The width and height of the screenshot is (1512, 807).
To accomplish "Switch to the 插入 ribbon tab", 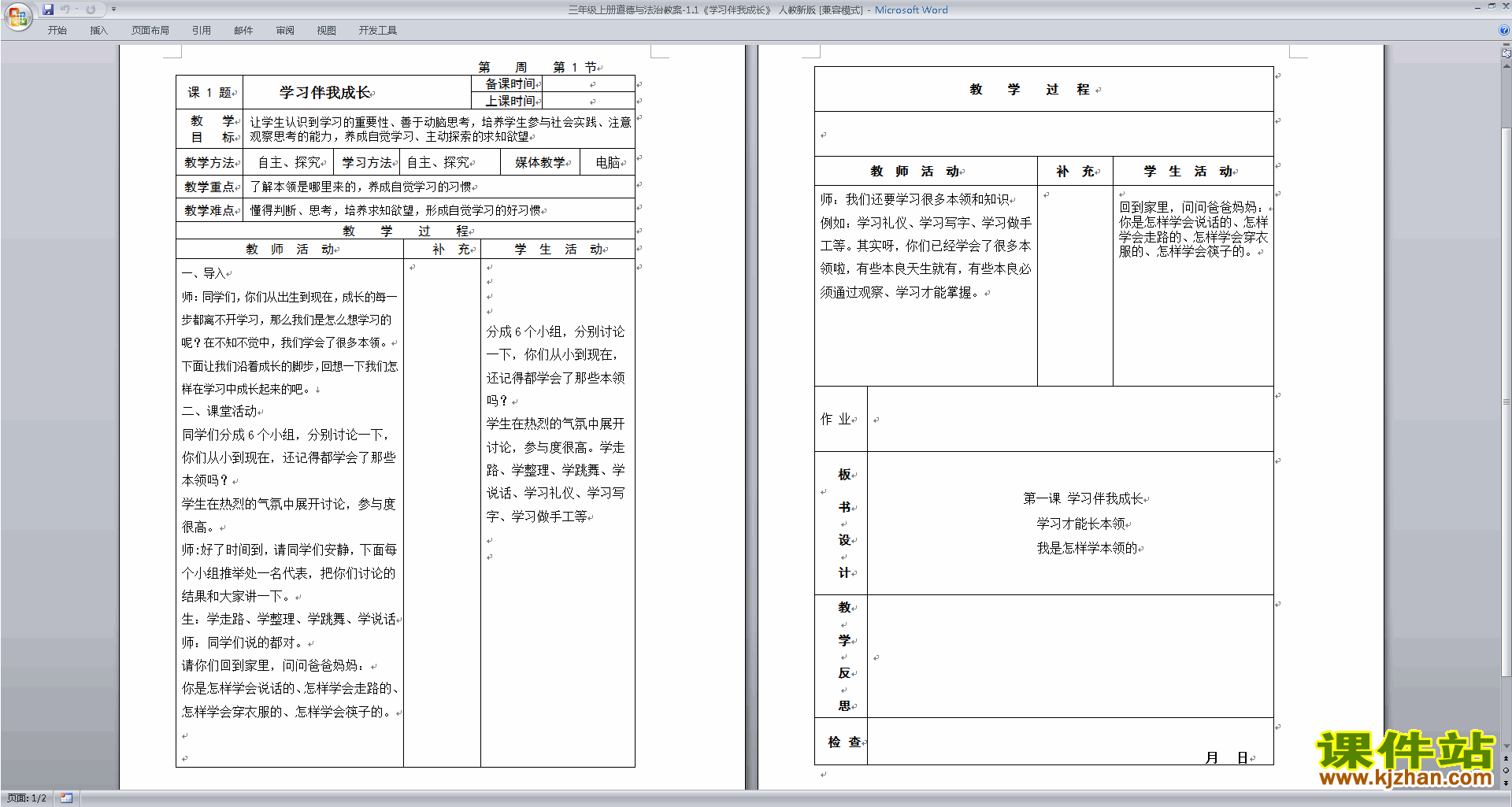I will [98, 31].
